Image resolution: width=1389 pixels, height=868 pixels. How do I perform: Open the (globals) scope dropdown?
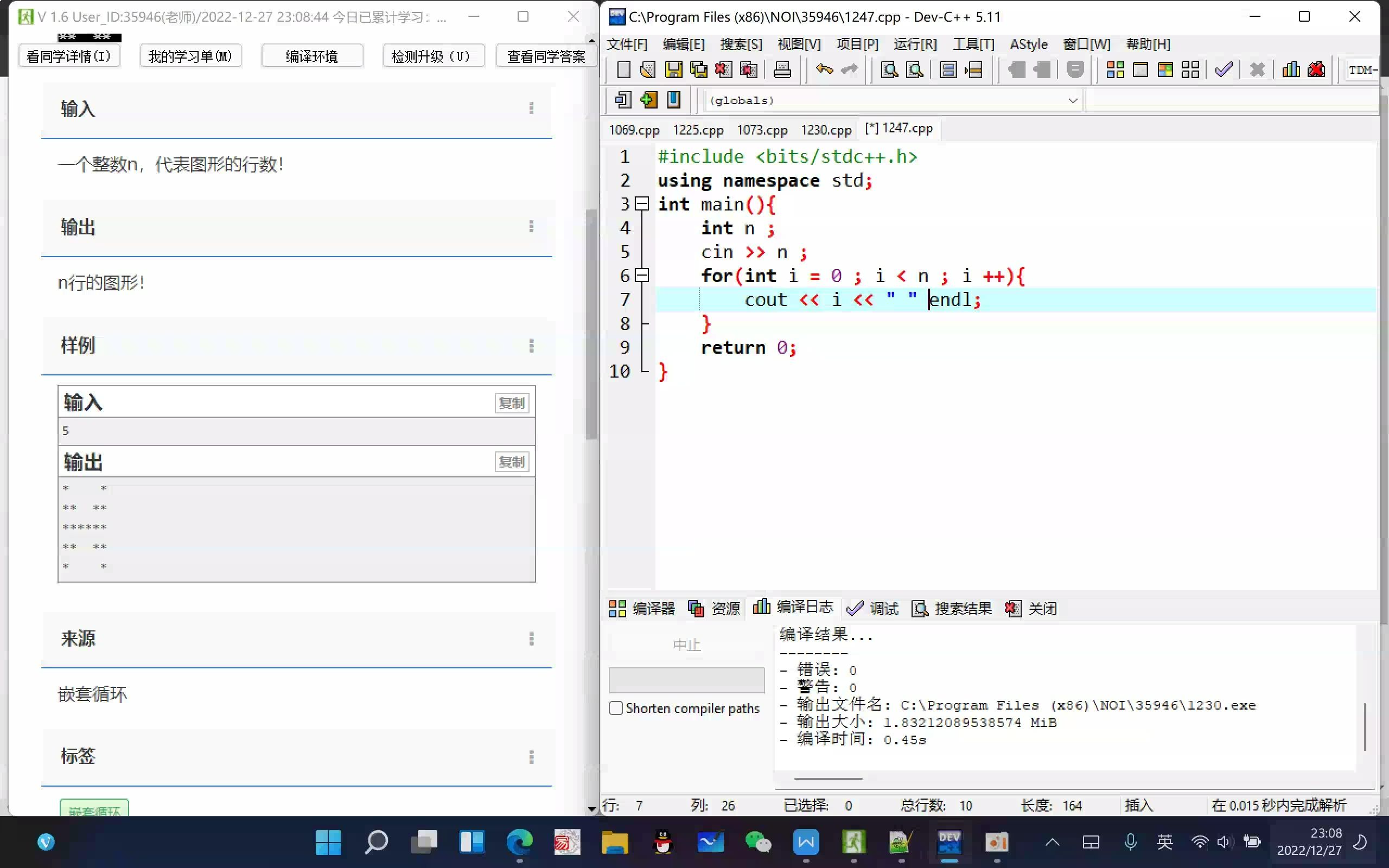coord(1072,100)
